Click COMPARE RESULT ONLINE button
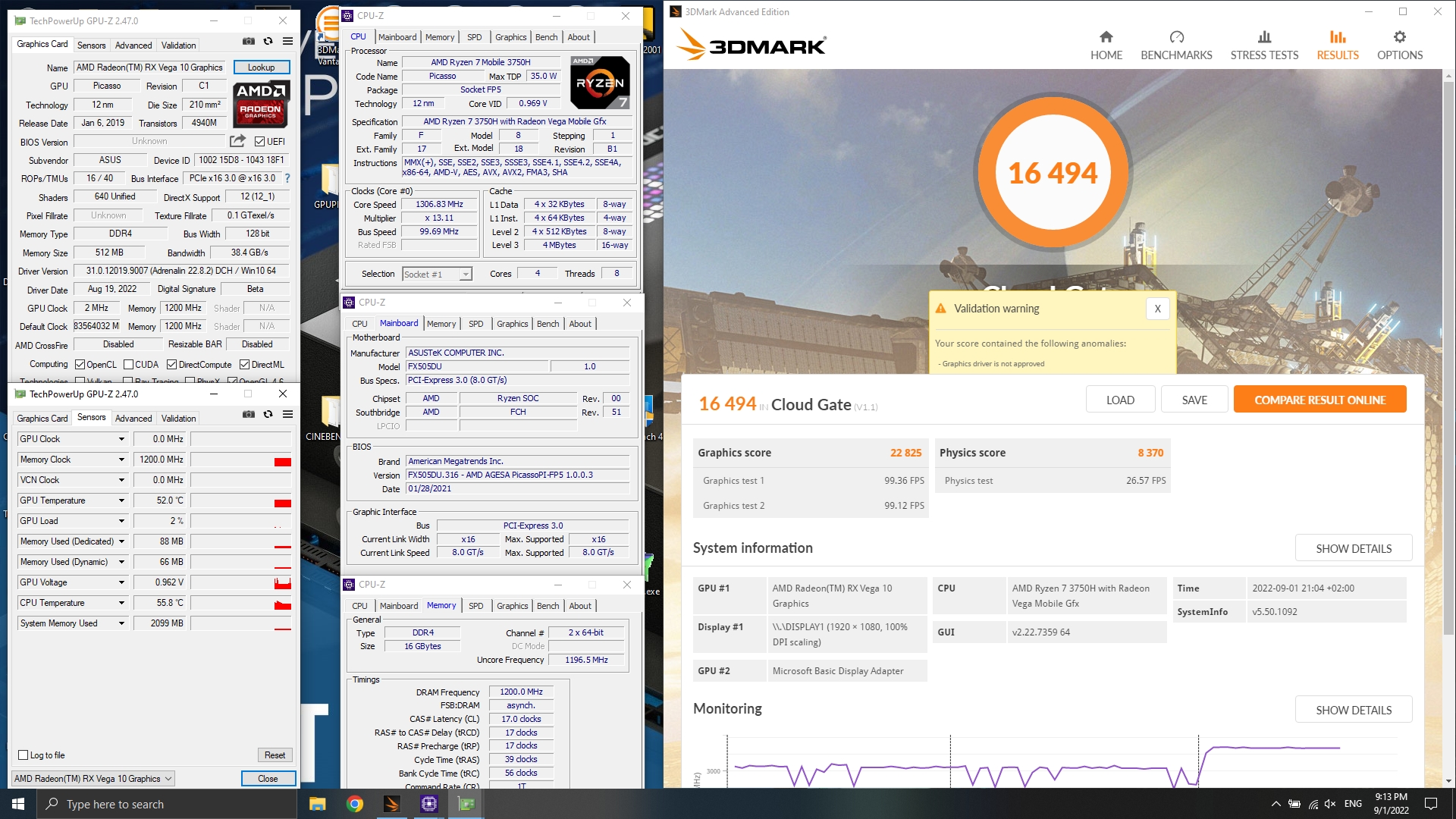 coord(1319,400)
